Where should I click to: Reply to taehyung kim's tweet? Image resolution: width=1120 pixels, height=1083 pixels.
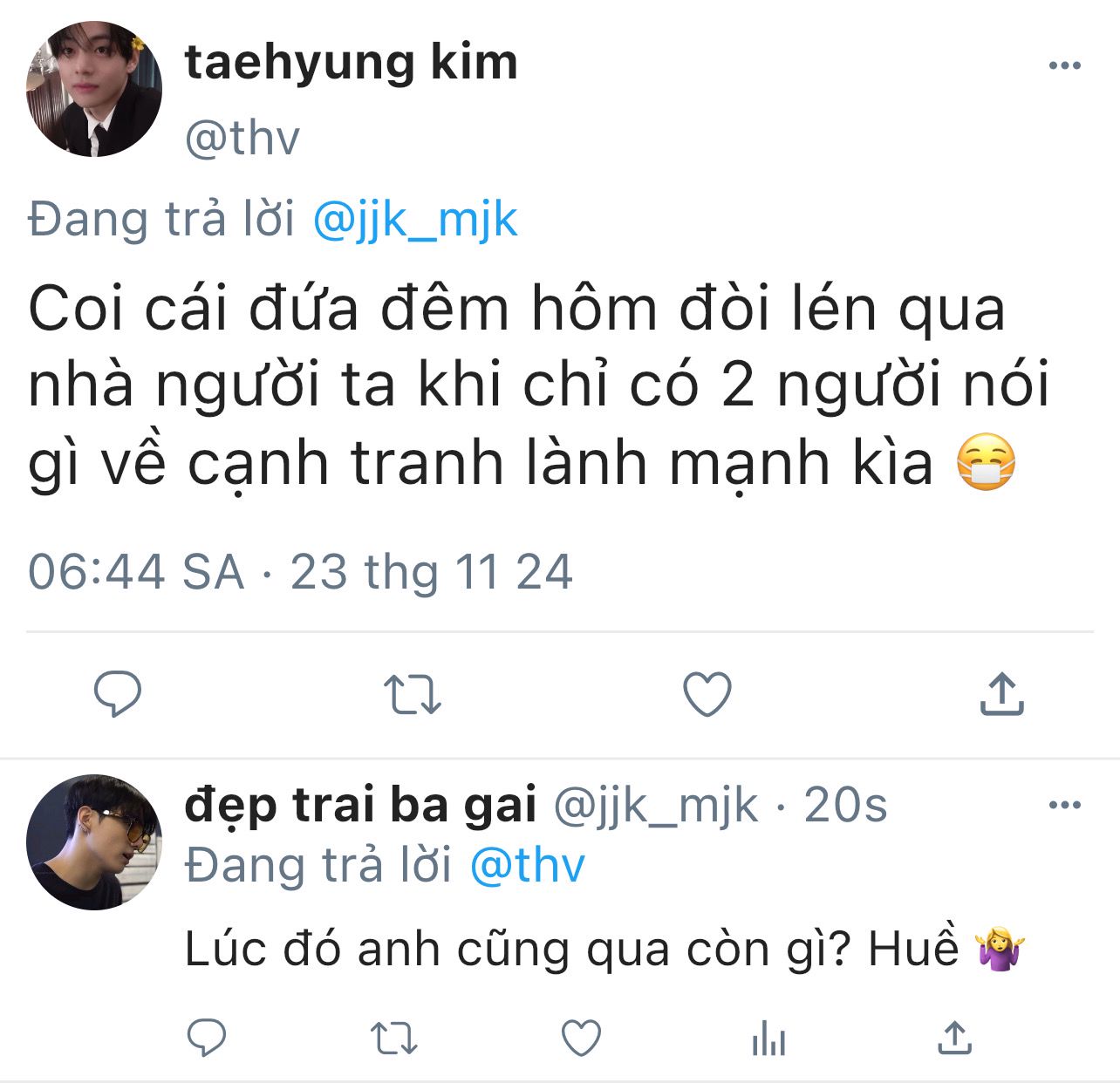(118, 694)
